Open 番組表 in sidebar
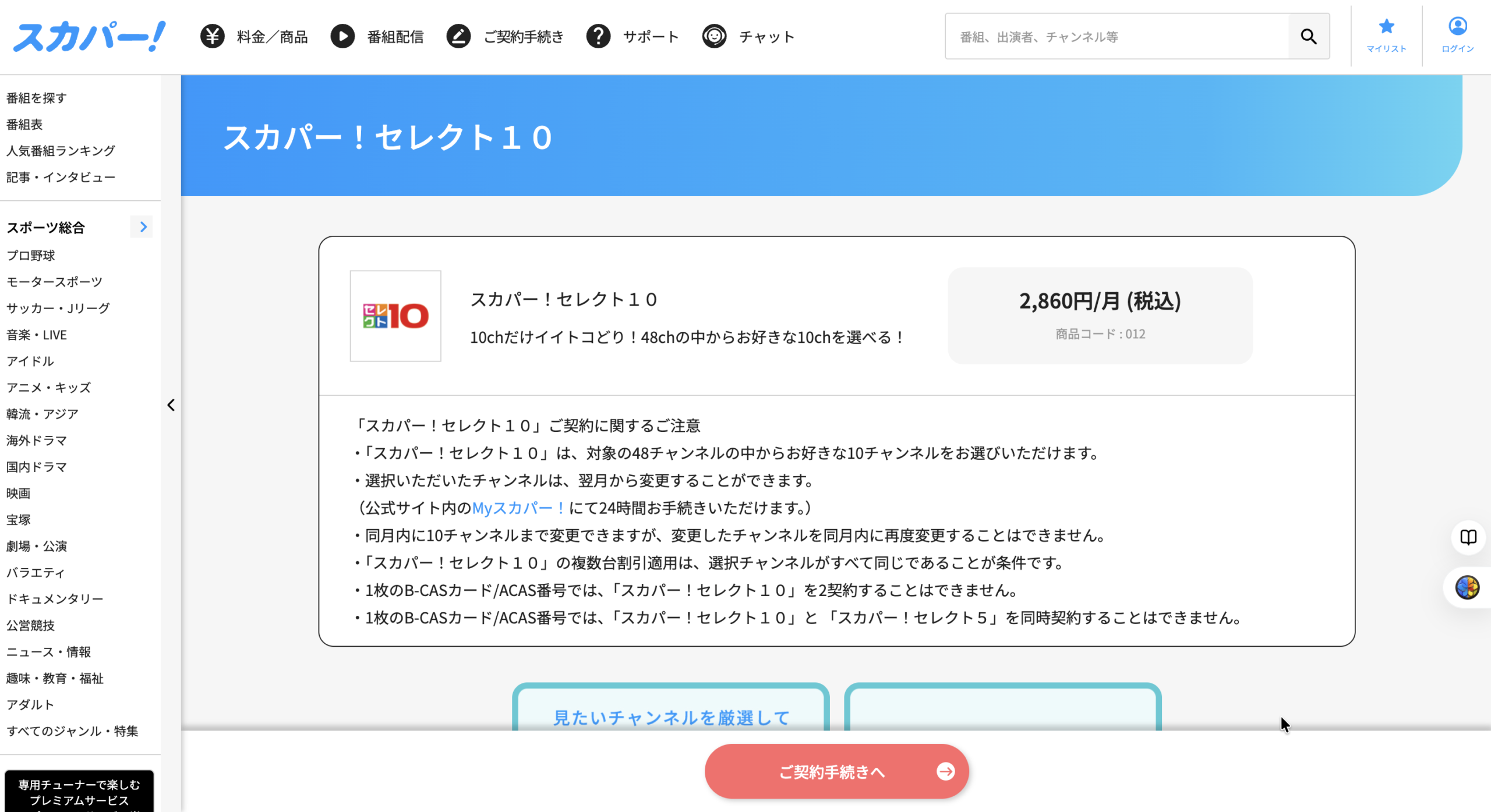The height and width of the screenshot is (812, 1491). coord(24,124)
